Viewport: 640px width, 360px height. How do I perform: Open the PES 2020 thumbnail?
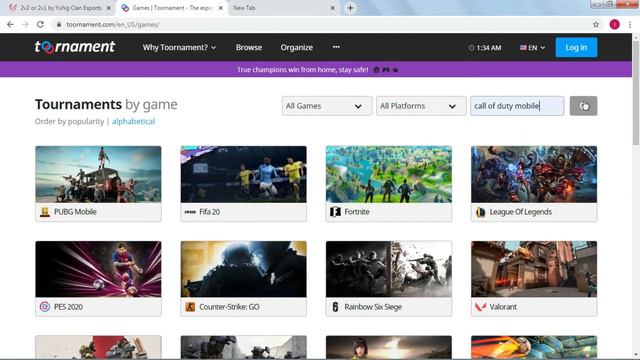pyautogui.click(x=98, y=269)
